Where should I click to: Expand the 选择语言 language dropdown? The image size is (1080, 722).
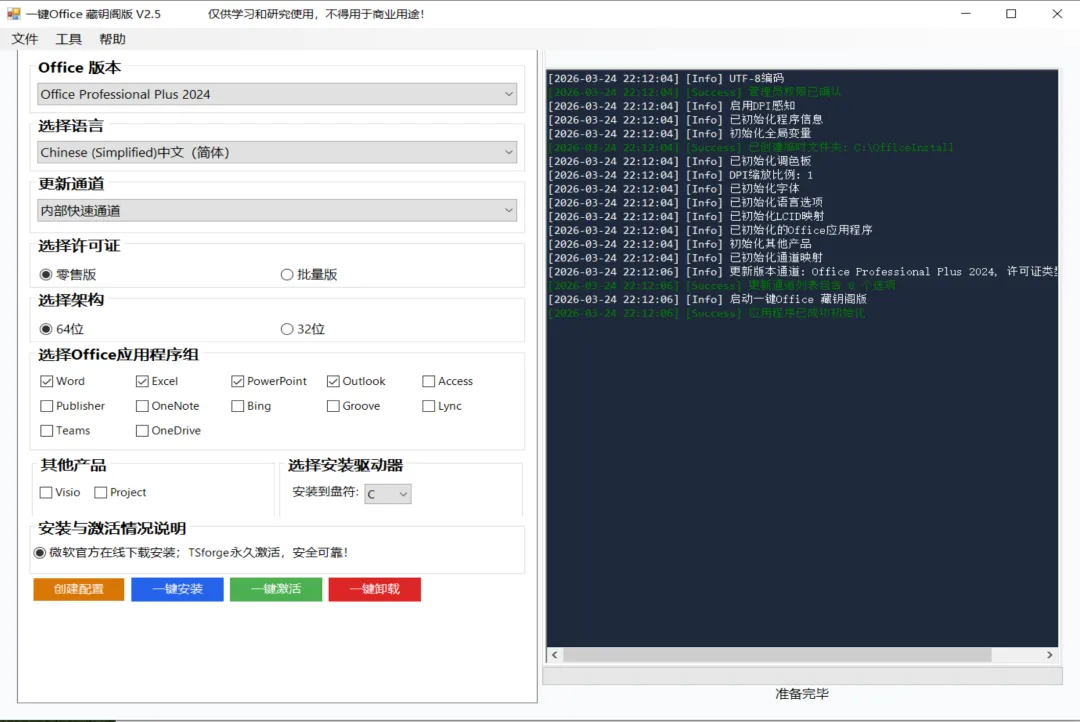[x=277, y=152]
